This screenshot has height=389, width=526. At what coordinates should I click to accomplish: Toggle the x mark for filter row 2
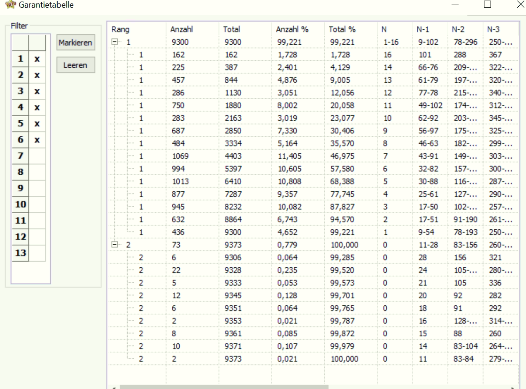point(37,75)
